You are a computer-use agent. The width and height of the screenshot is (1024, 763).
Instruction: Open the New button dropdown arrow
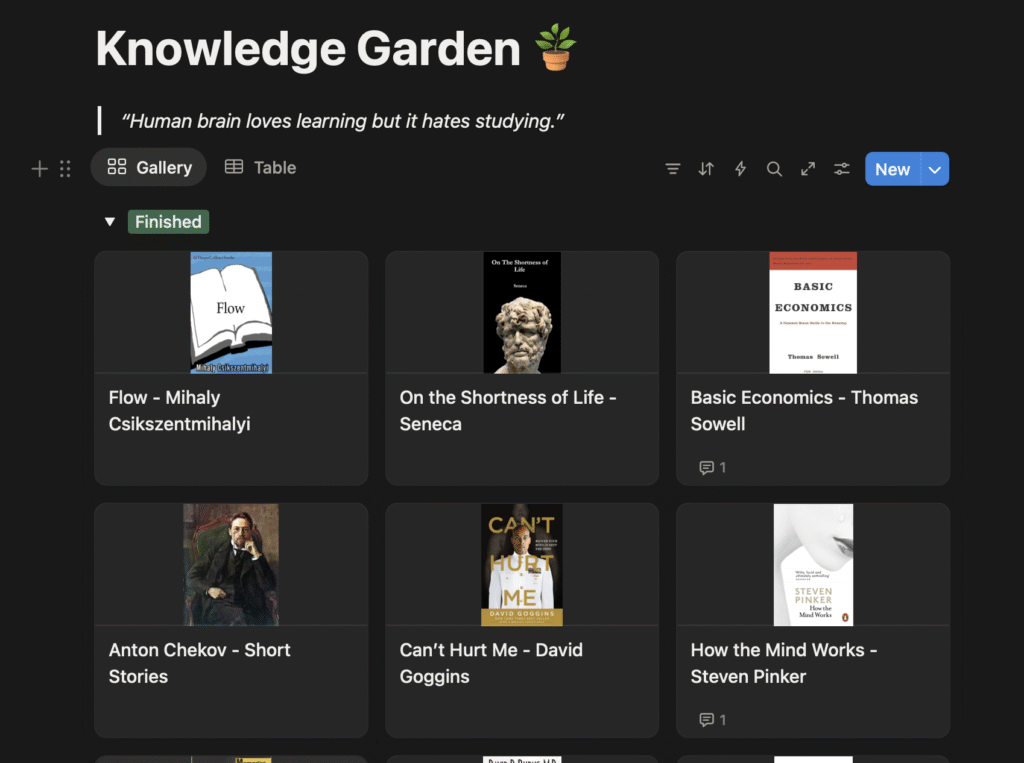point(935,169)
